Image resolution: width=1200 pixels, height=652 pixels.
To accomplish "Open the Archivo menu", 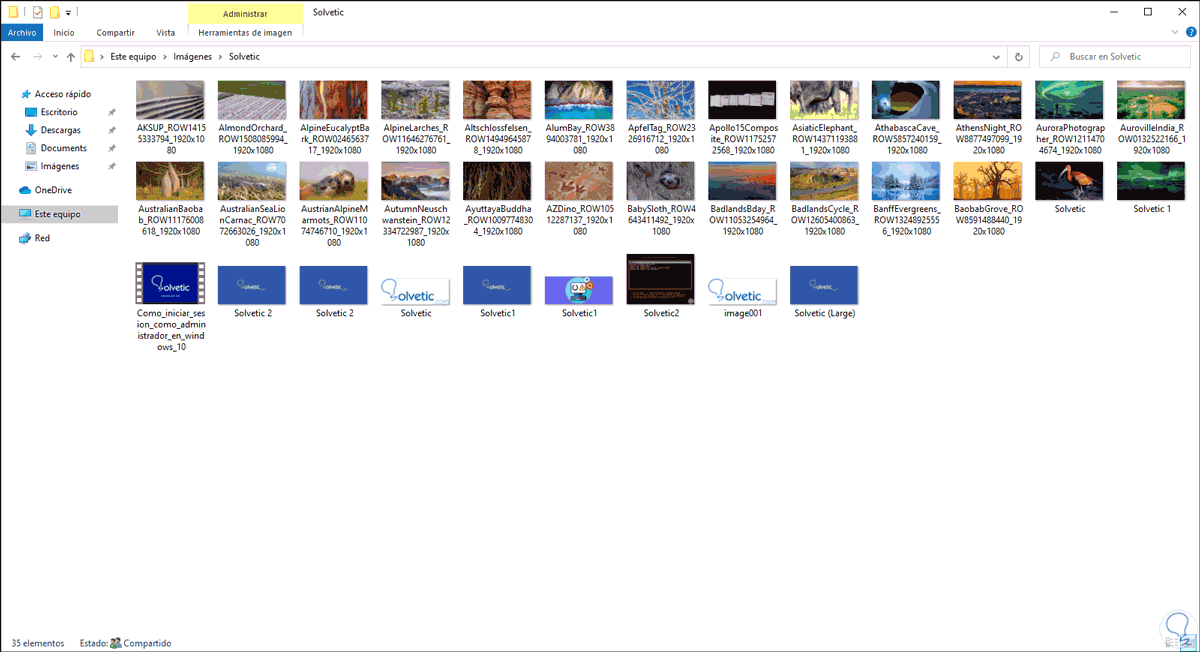I will 21,33.
